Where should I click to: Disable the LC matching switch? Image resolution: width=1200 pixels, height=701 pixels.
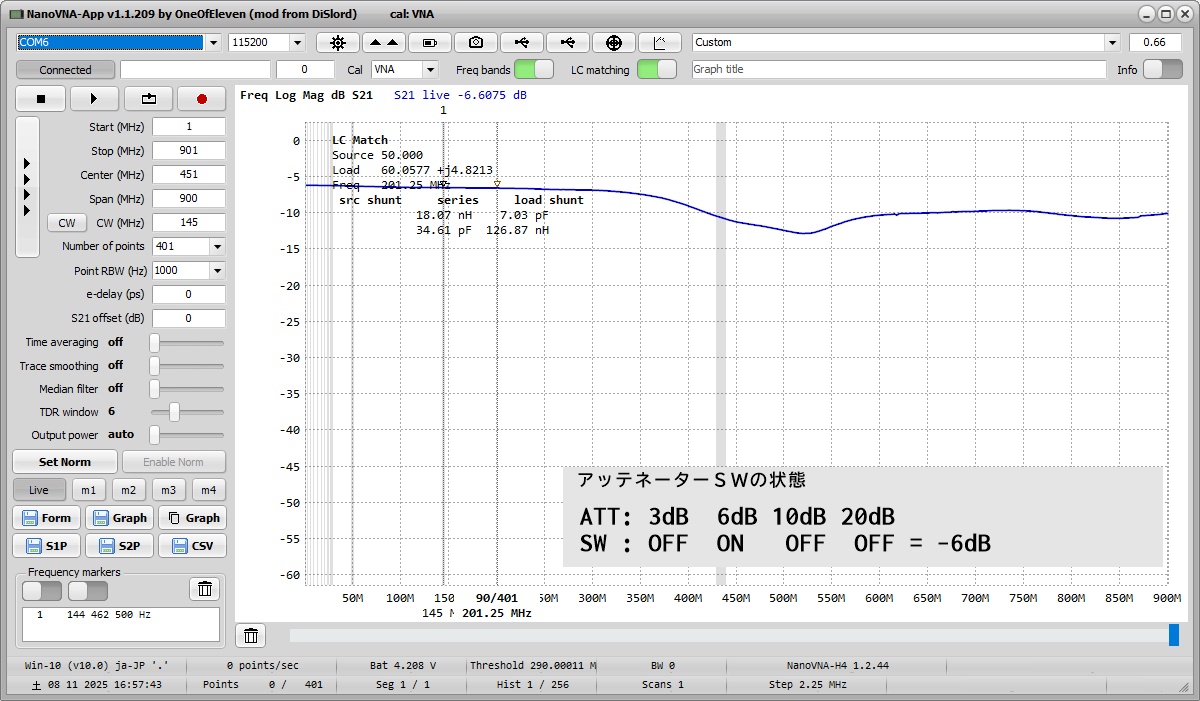[656, 70]
